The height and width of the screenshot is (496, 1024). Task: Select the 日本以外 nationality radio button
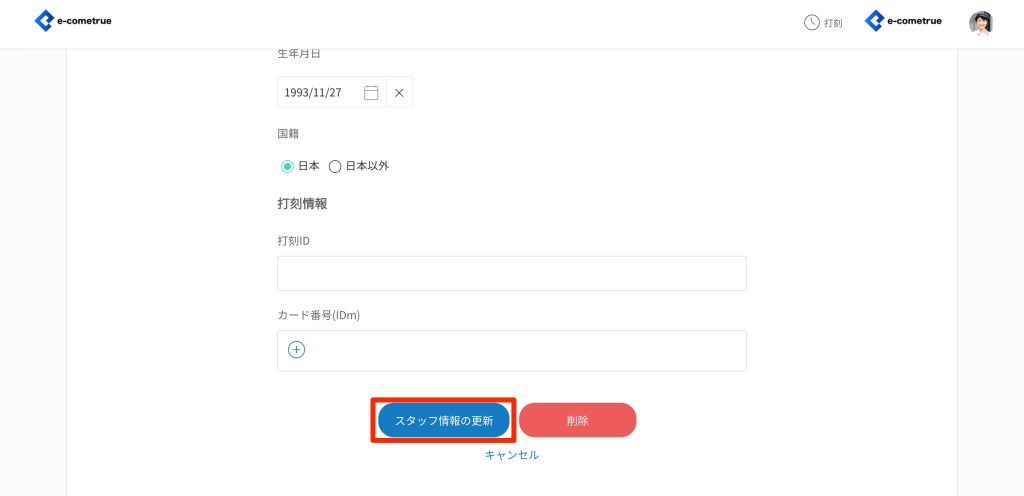(335, 166)
